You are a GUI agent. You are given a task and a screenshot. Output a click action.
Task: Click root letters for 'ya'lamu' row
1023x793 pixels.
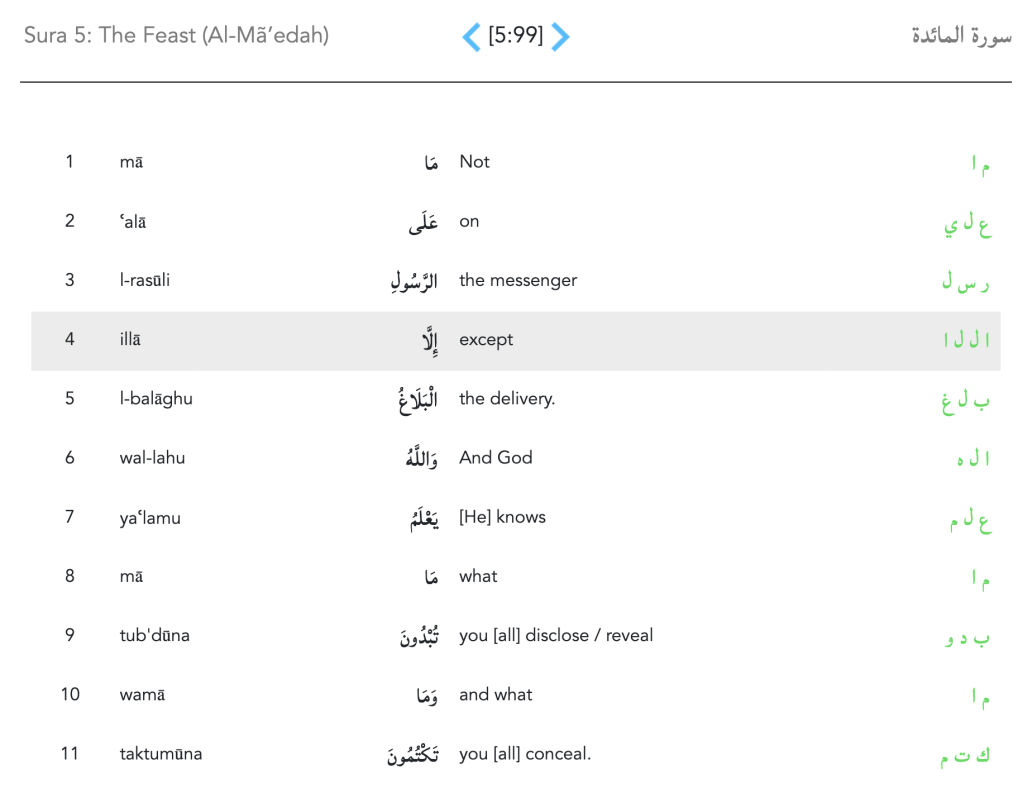(967, 520)
